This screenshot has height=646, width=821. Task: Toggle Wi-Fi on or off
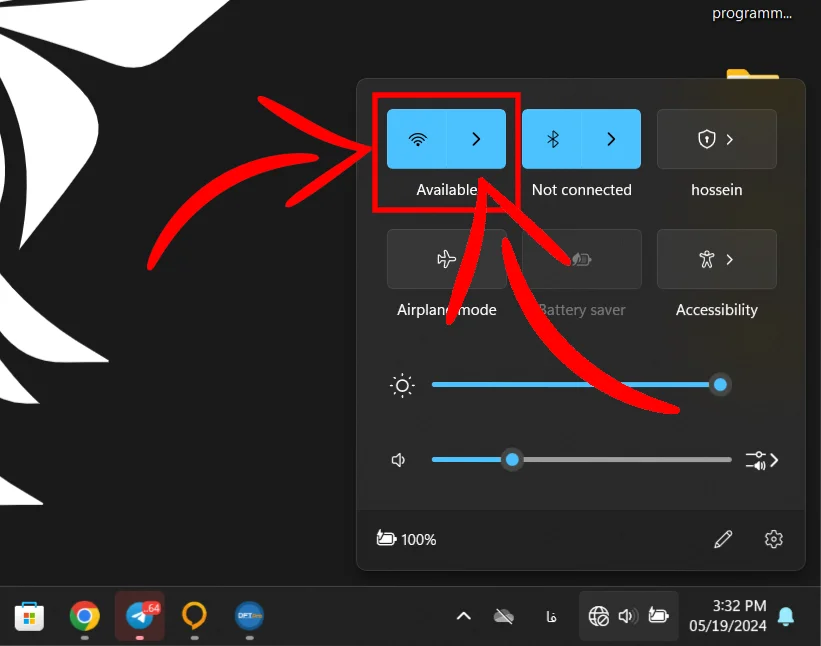tap(417, 139)
